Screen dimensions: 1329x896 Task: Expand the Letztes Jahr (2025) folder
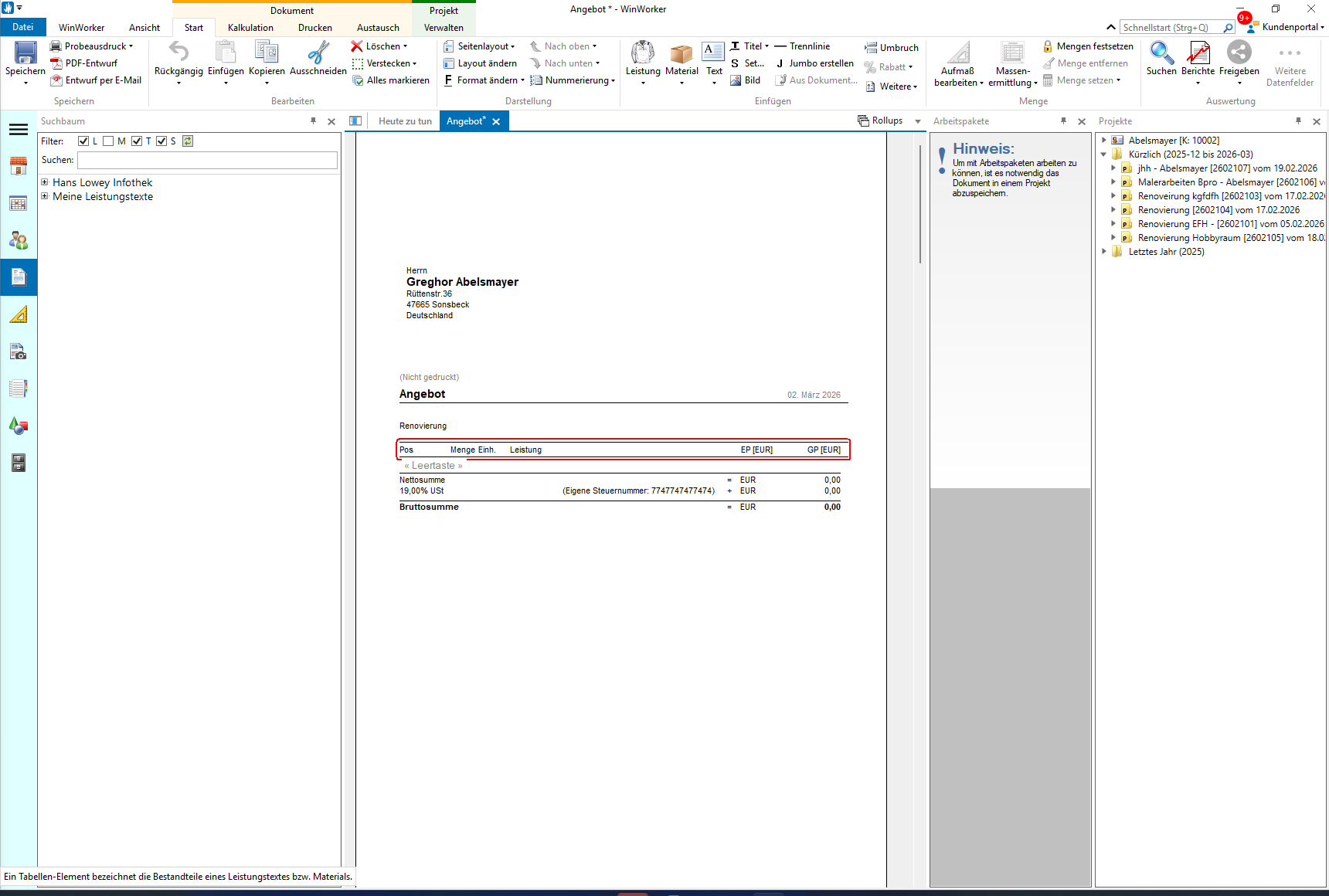(x=1104, y=252)
